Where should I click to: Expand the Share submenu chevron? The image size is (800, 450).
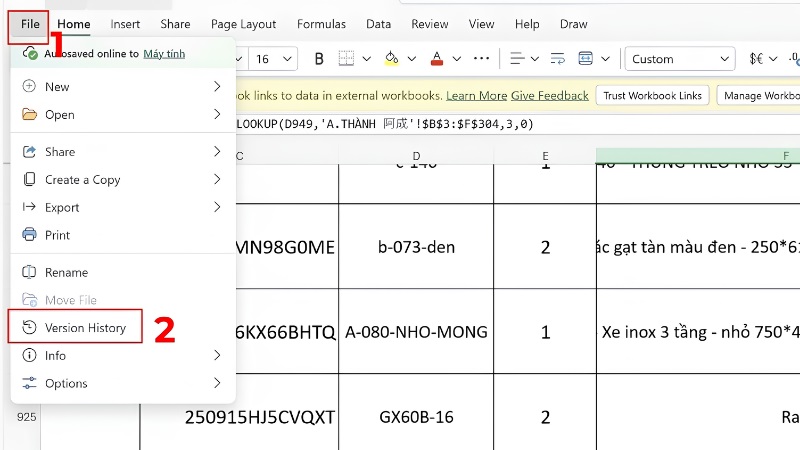click(x=217, y=151)
